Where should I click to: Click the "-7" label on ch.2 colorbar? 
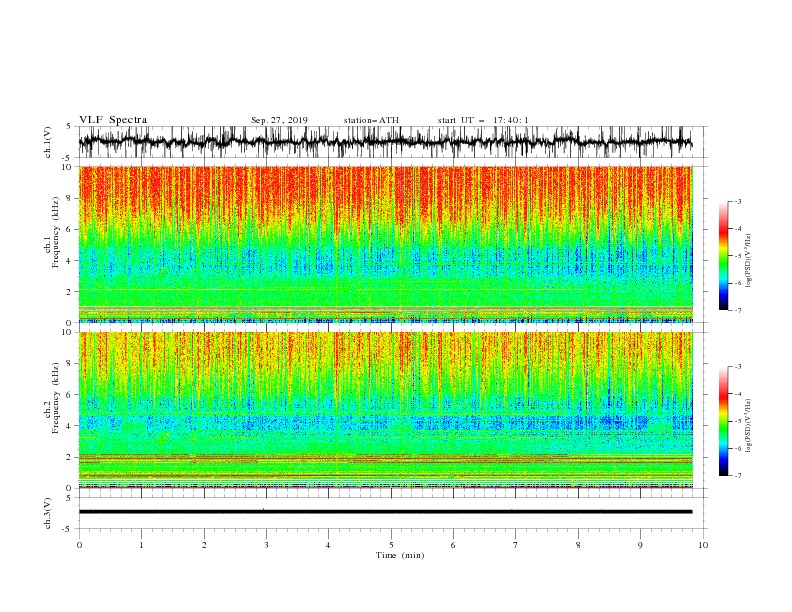(x=738, y=476)
